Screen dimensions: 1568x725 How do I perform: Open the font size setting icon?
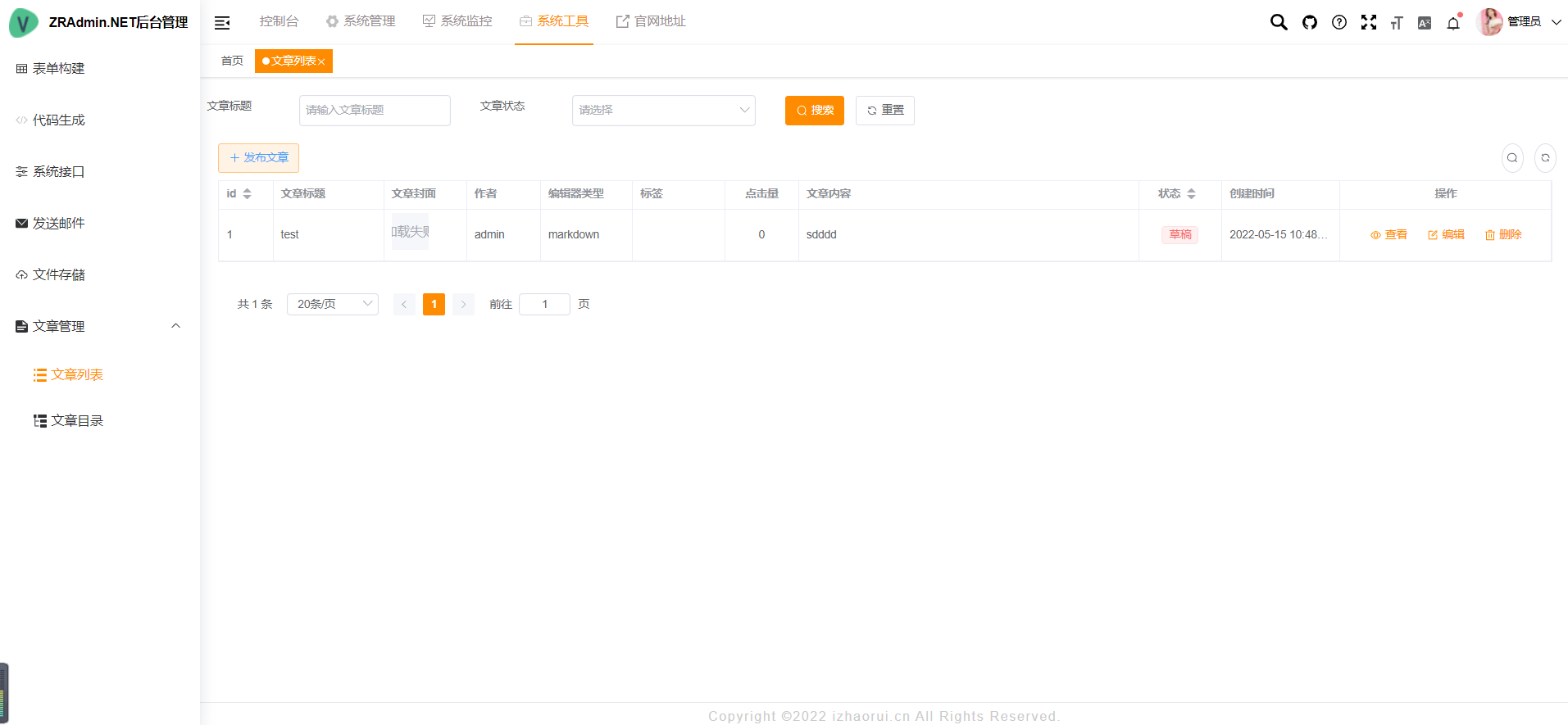click(1397, 23)
